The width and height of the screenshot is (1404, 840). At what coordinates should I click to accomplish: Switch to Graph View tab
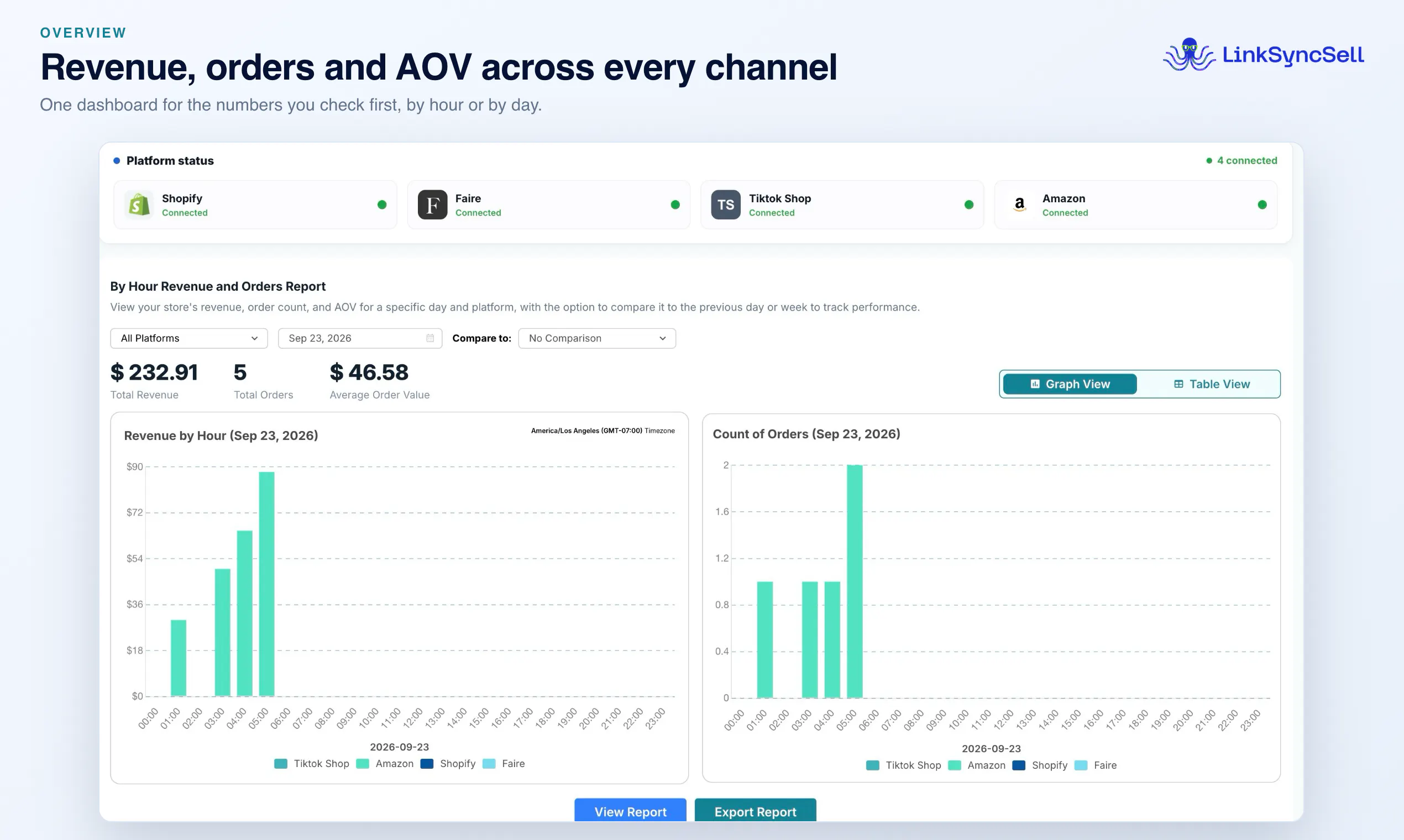(1070, 384)
